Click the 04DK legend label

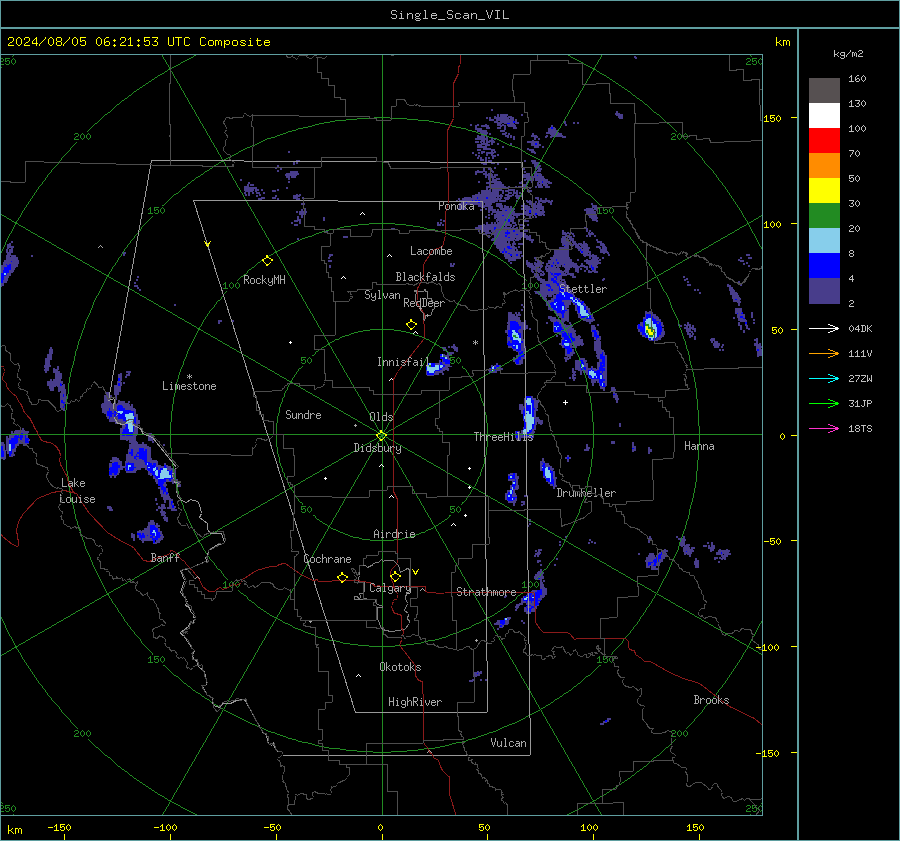(860, 328)
